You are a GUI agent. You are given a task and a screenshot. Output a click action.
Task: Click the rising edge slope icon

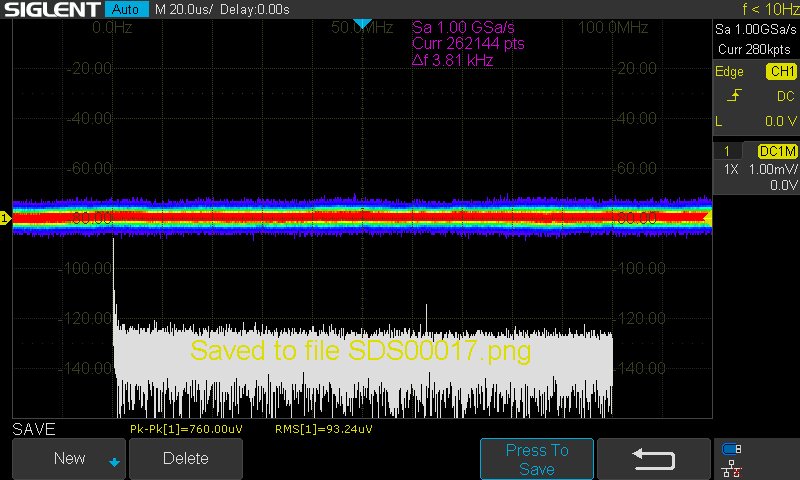(x=734, y=95)
